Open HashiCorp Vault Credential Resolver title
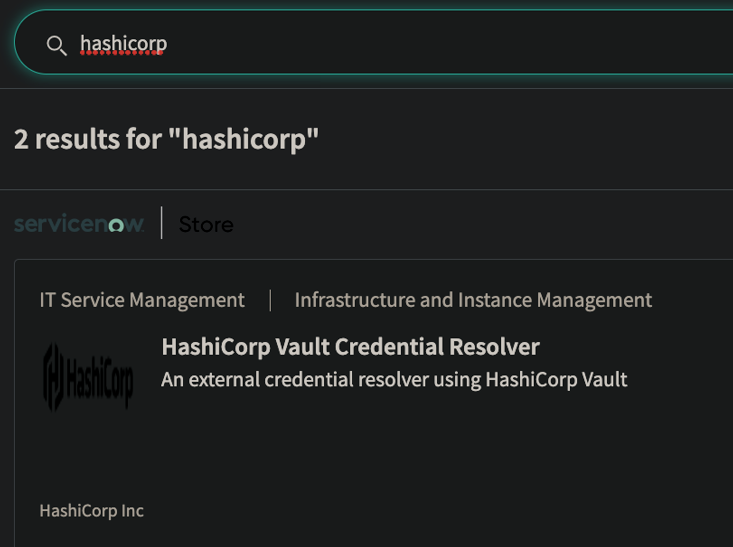This screenshot has width=733, height=547. click(350, 347)
